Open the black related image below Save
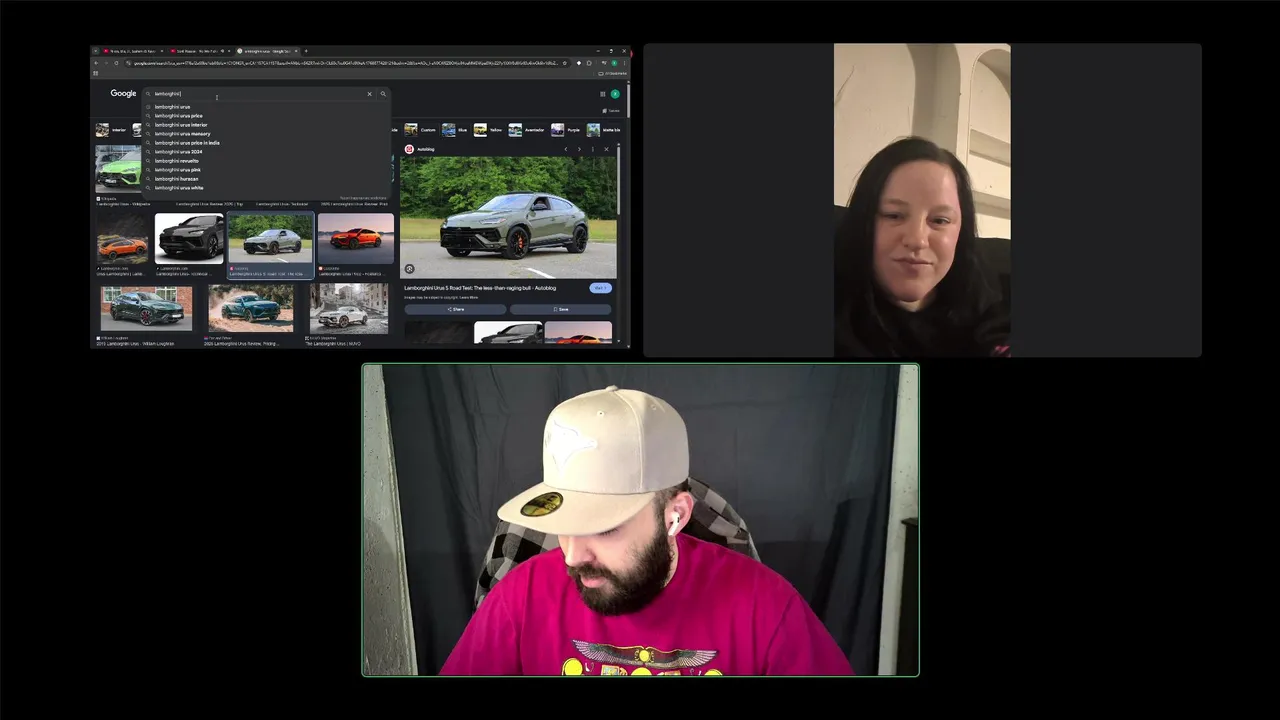 508,333
